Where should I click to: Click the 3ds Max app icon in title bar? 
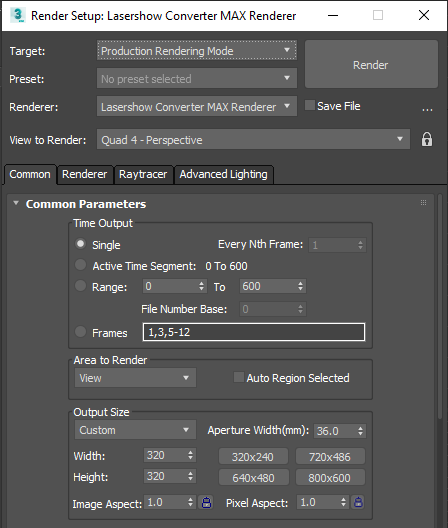pyautogui.click(x=17, y=15)
